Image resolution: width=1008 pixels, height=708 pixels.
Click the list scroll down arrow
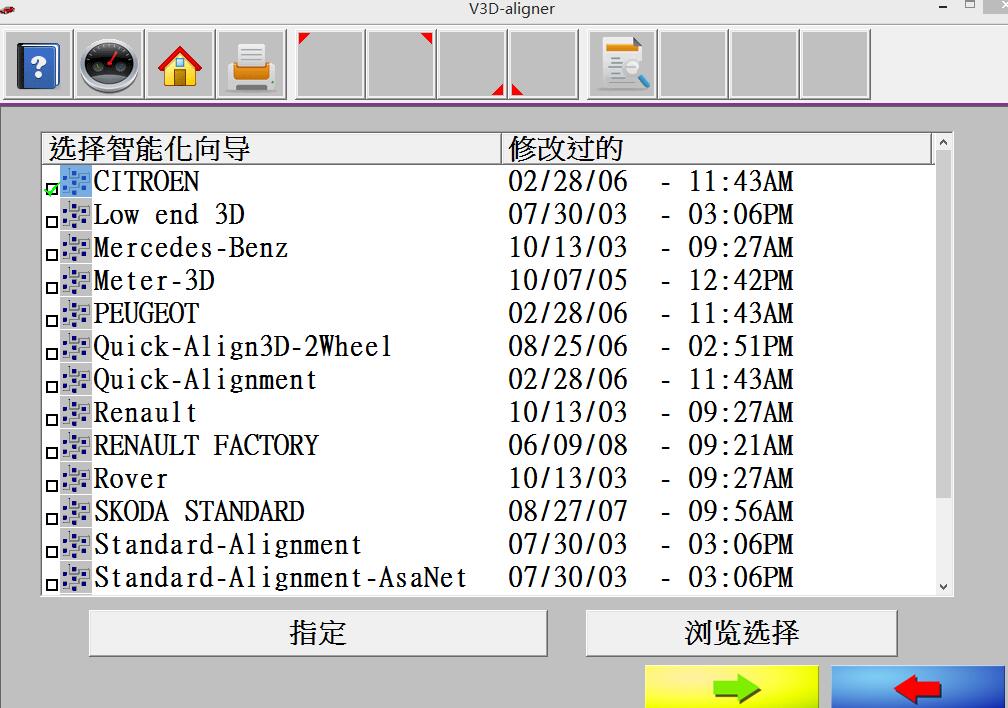pyautogui.click(x=943, y=587)
